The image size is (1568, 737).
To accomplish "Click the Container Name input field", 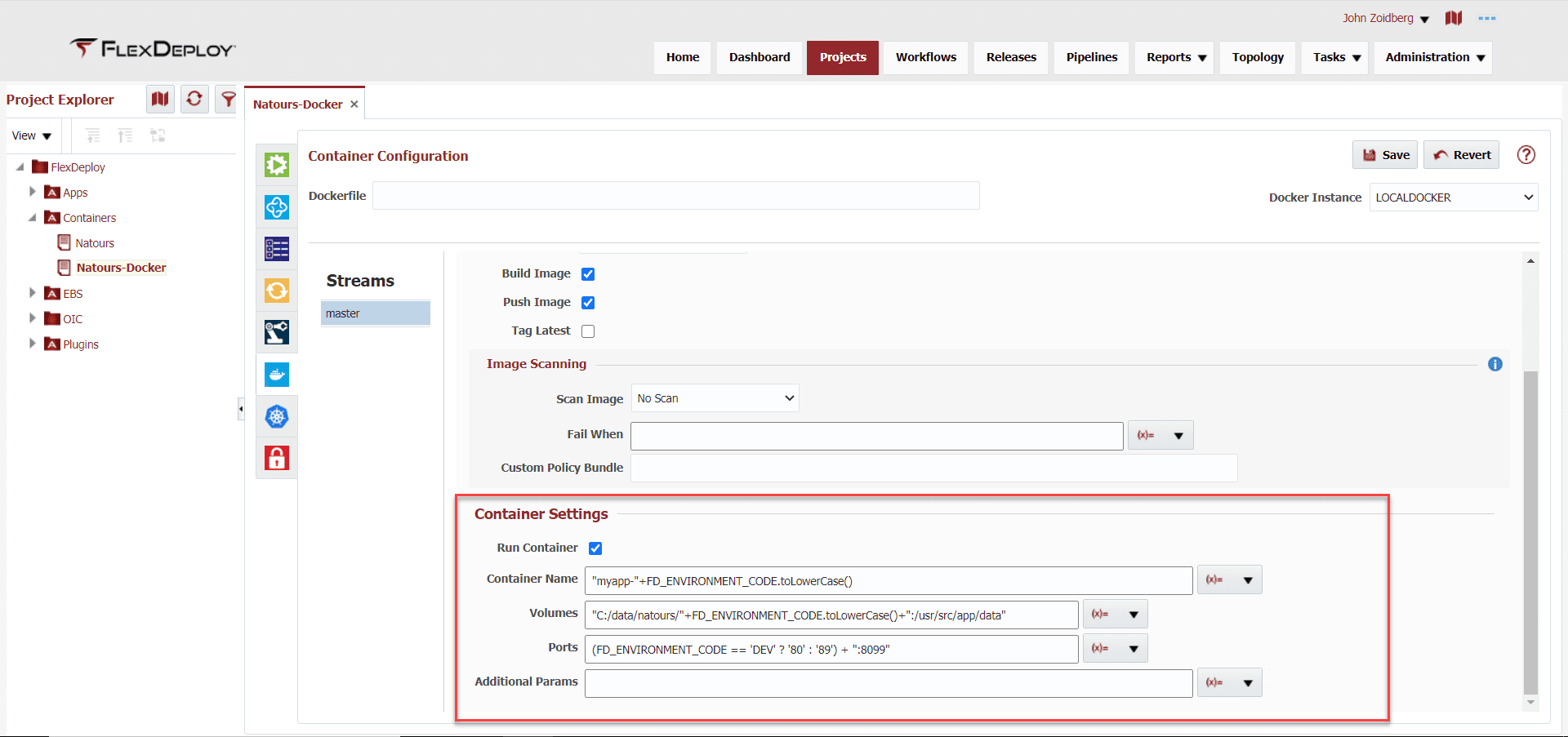I will tap(889, 580).
